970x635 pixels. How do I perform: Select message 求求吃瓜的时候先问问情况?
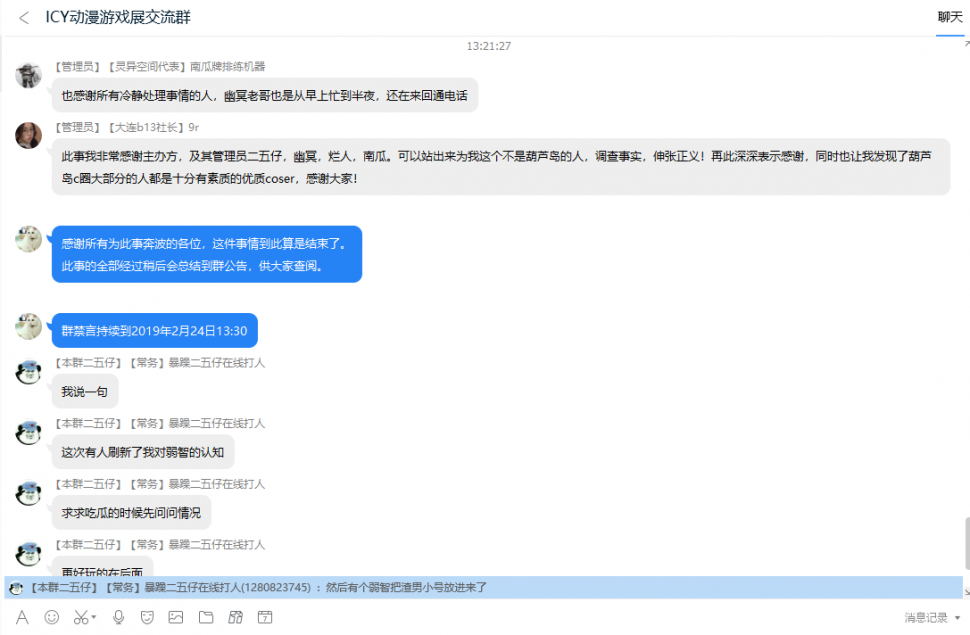click(131, 512)
